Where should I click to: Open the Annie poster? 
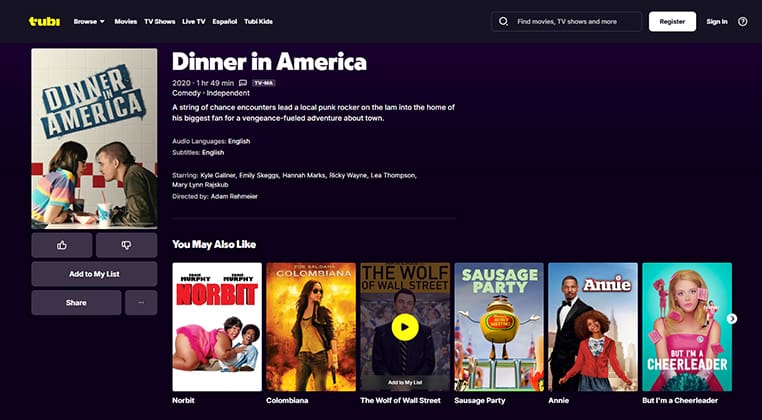point(593,327)
